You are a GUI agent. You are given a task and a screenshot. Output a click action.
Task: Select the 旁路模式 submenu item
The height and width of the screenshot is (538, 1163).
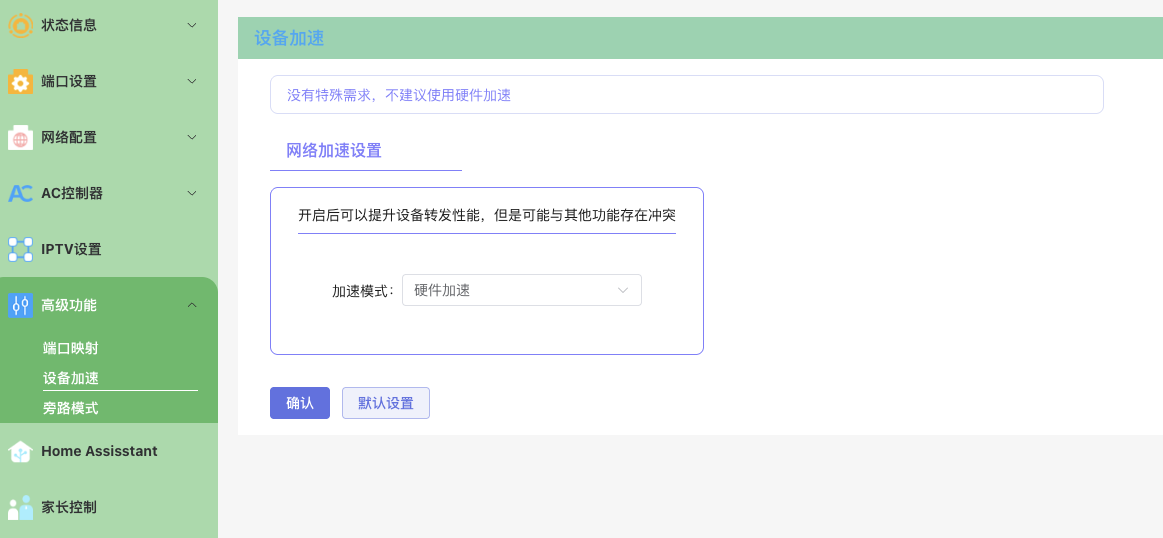pos(70,408)
